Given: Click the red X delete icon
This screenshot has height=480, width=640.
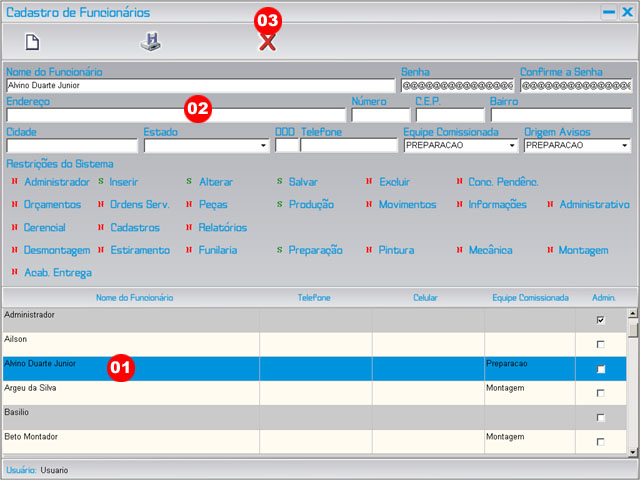Looking at the screenshot, I should (x=267, y=42).
